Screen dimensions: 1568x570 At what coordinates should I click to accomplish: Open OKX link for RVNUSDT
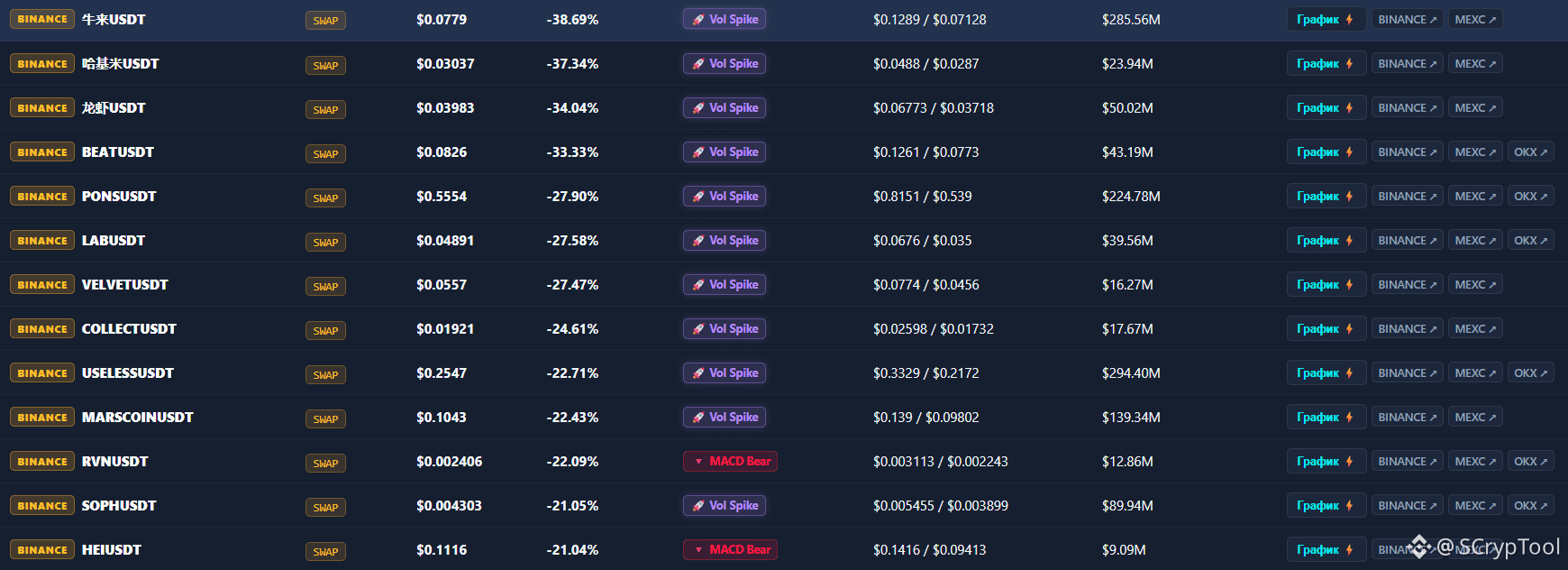pos(1530,462)
